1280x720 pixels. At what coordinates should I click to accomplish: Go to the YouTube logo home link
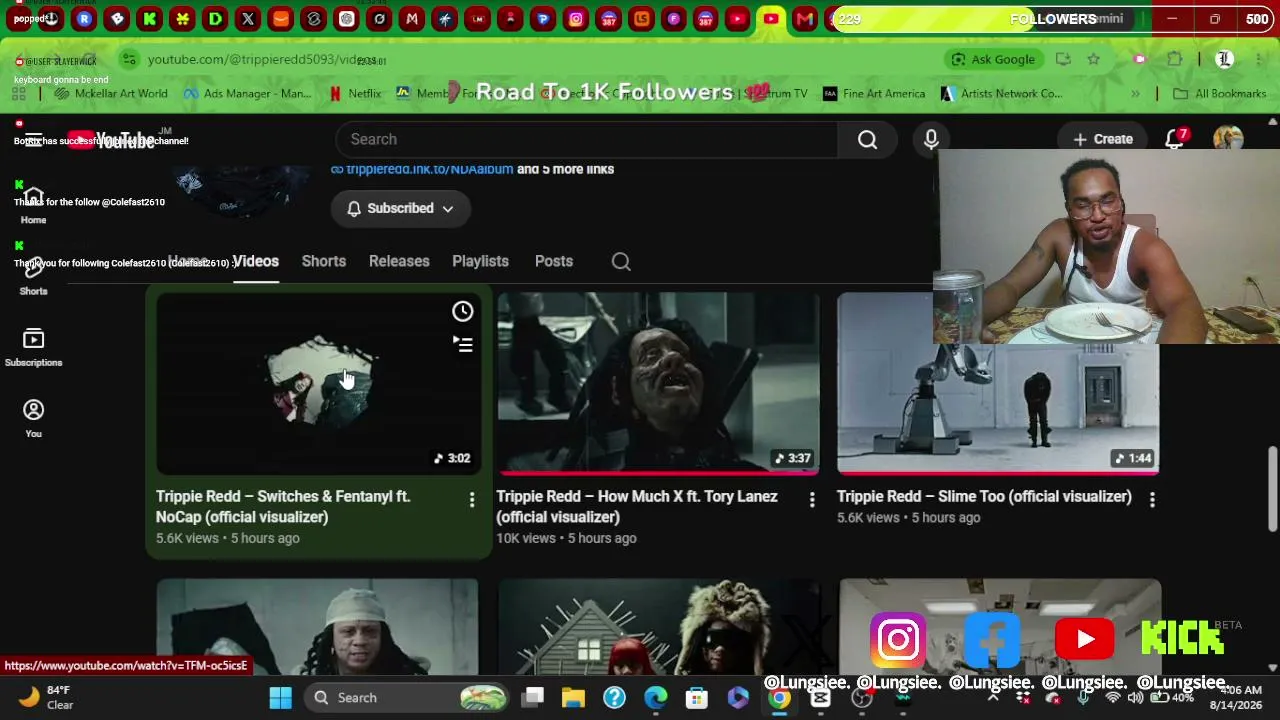[112, 139]
